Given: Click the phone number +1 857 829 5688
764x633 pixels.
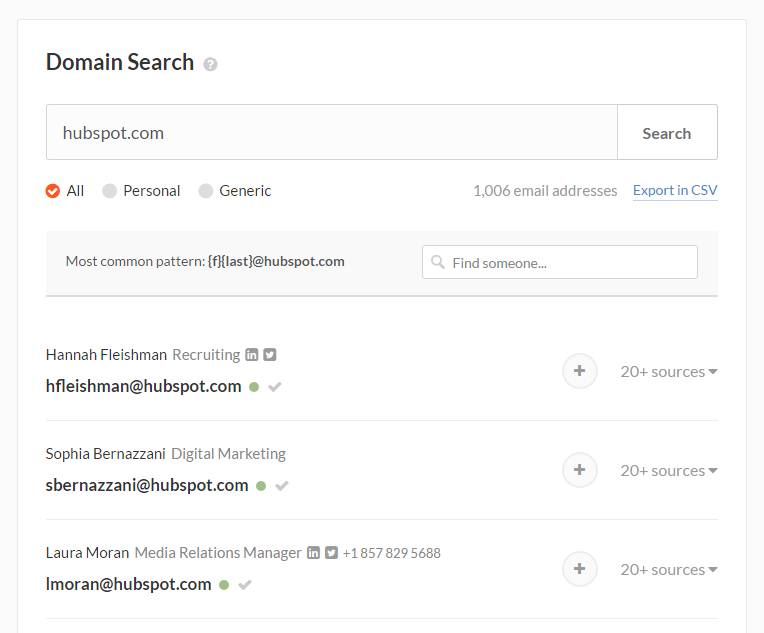Looking at the screenshot, I should [x=391, y=553].
